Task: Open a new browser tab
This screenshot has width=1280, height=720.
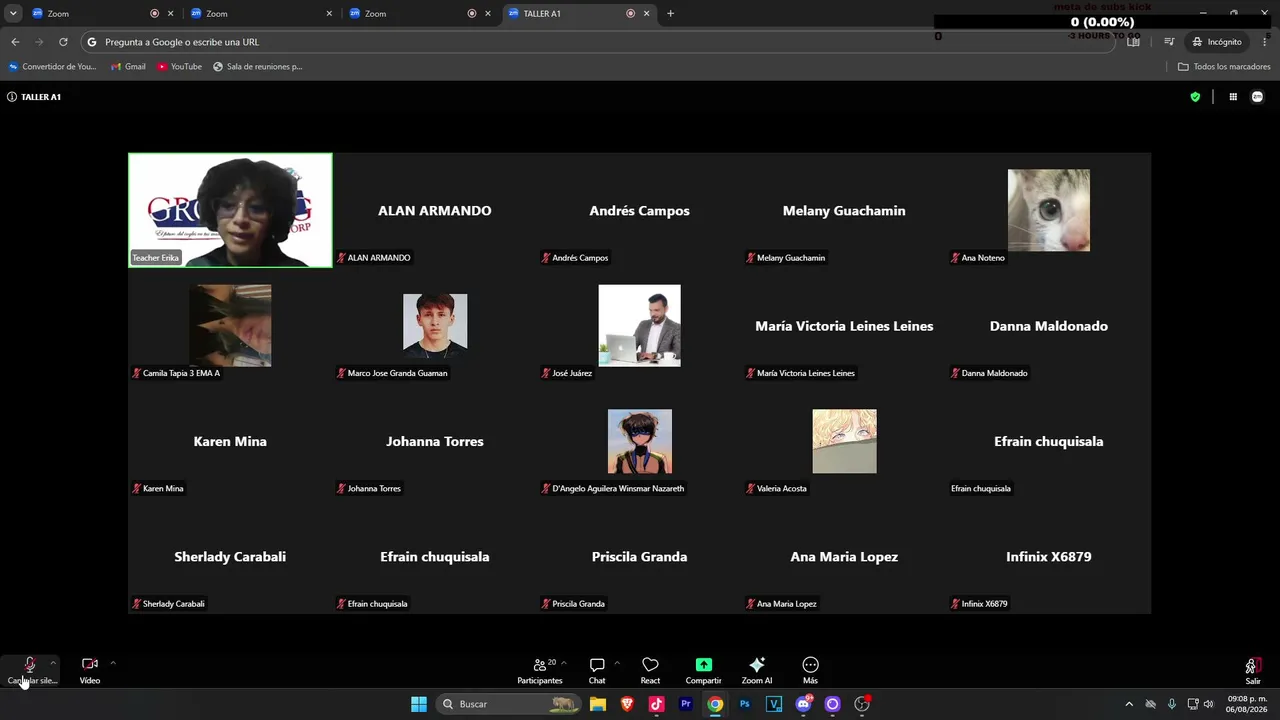Action: coord(670,14)
